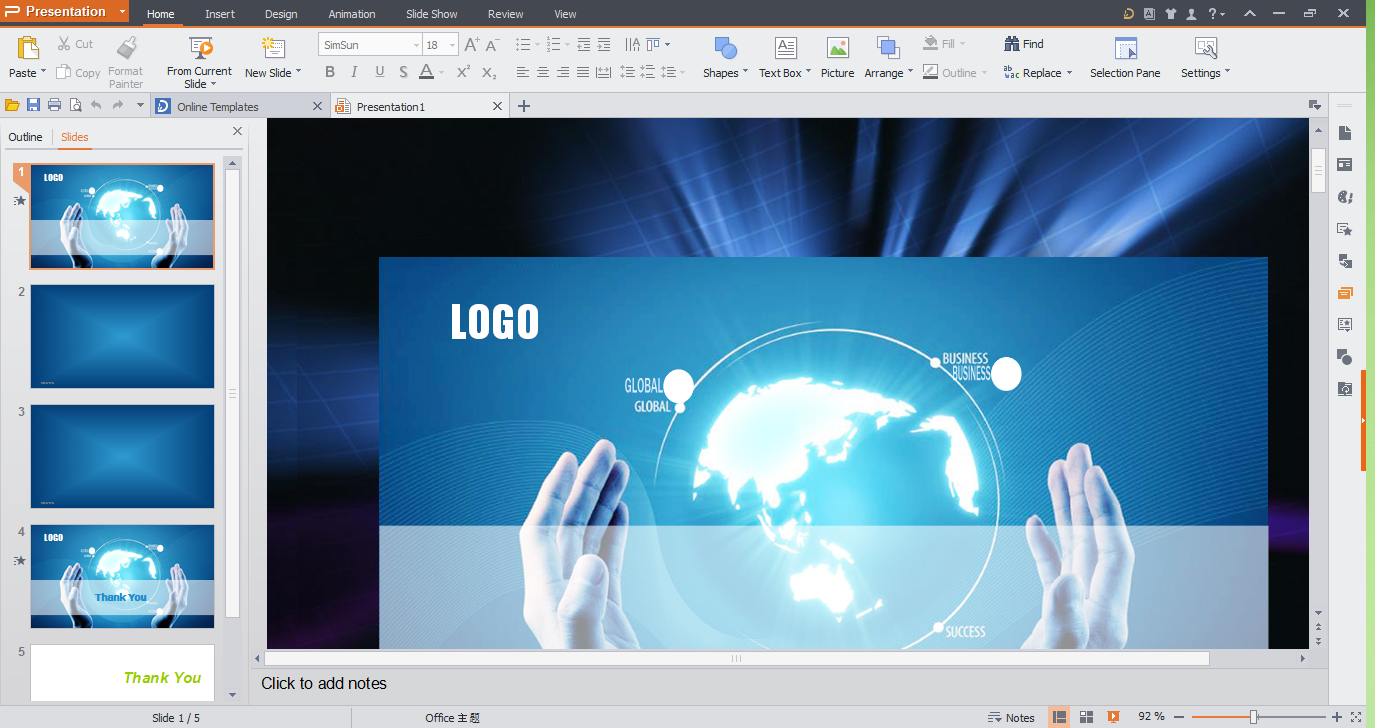Zoom in with the plus button

pyautogui.click(x=1337, y=717)
